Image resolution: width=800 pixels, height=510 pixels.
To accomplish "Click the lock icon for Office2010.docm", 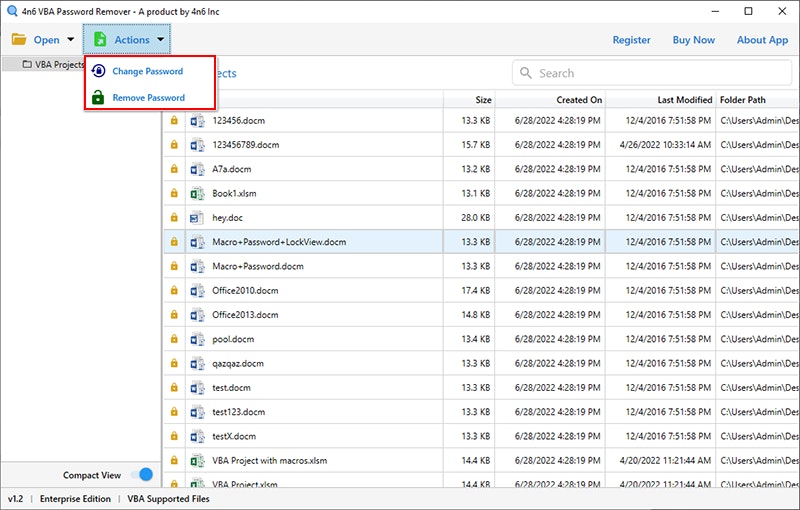I will pyautogui.click(x=174, y=290).
